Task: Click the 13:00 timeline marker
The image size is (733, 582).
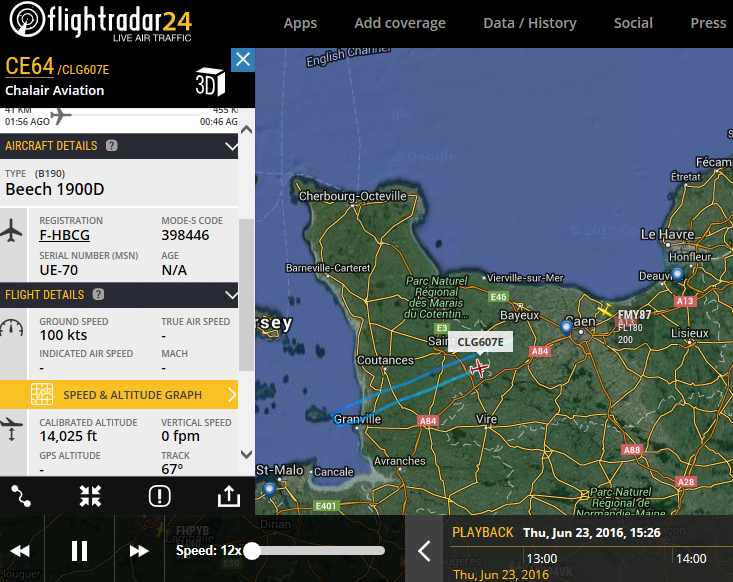Action: click(x=542, y=559)
